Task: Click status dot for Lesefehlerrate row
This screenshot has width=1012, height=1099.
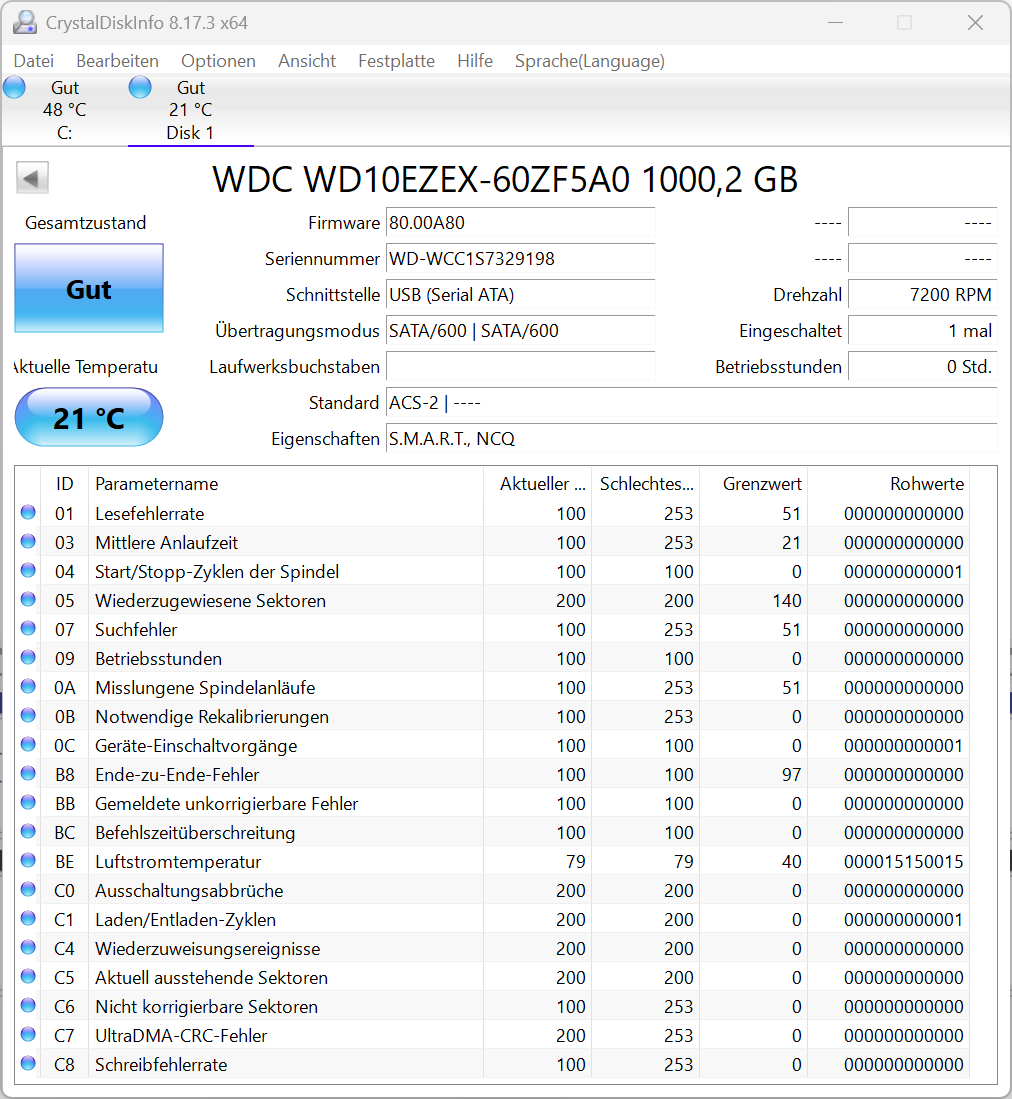Action: (28, 512)
